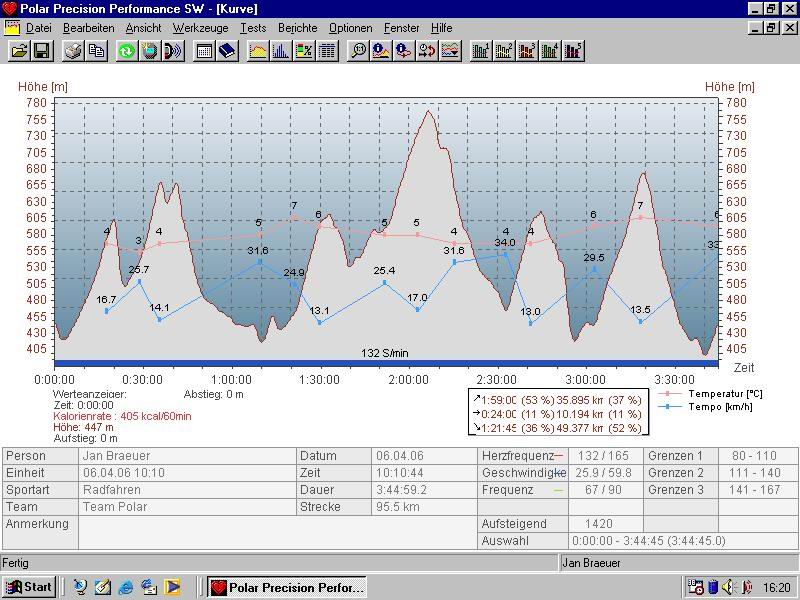The image size is (800, 600).
Task: Click the printer icon in toolbar
Action: 73,51
